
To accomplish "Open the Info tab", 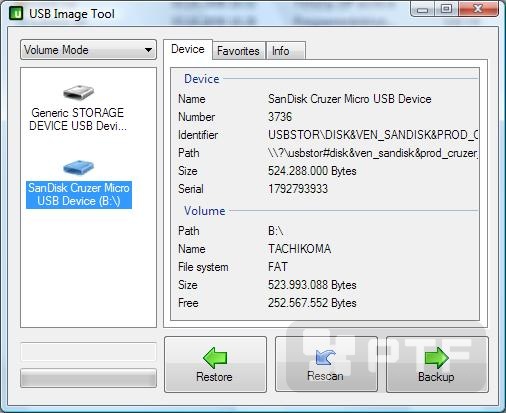I will pos(285,51).
